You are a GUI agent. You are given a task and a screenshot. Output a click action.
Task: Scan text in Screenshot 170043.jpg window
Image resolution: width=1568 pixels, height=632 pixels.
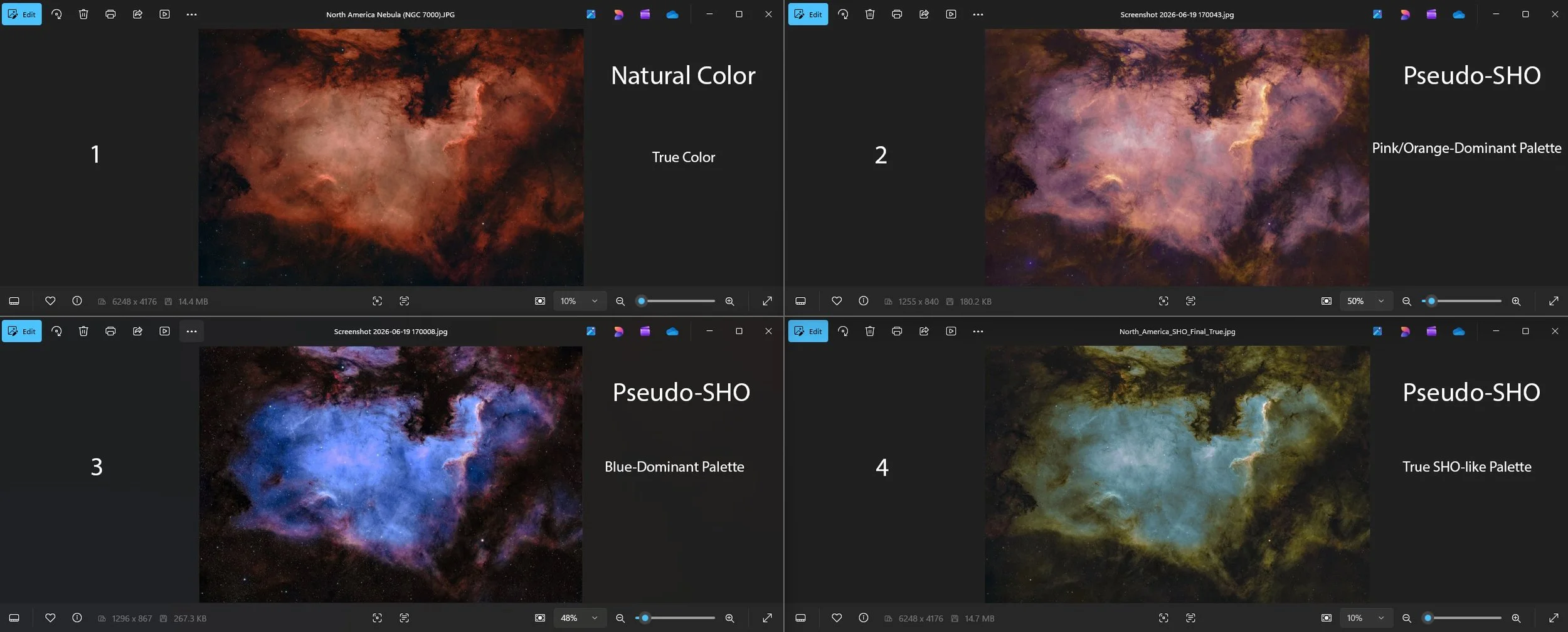coord(1190,301)
